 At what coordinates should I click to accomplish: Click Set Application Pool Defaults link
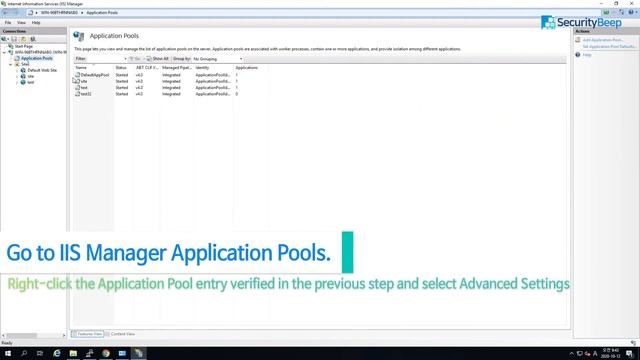point(609,47)
